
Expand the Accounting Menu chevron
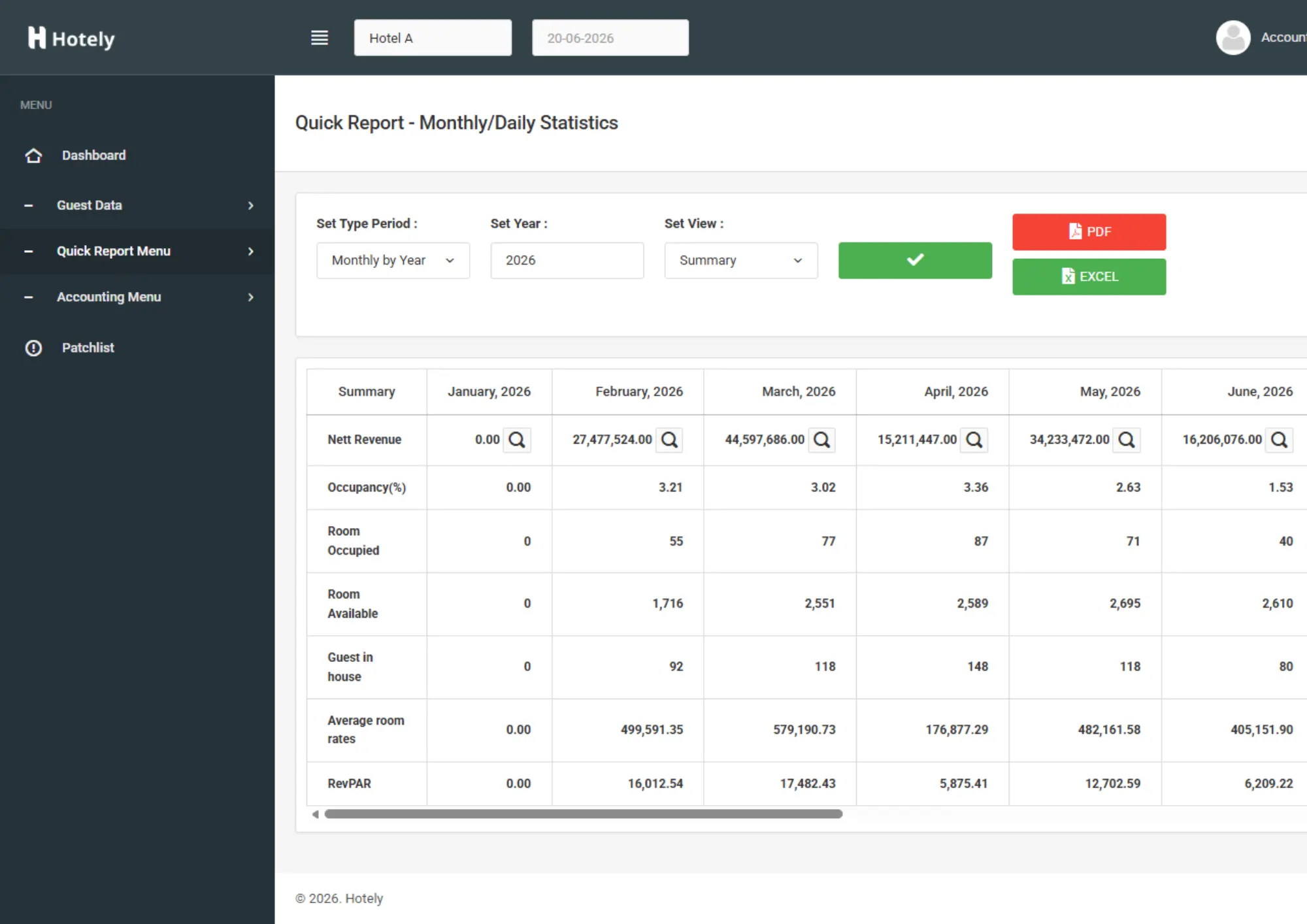pyautogui.click(x=250, y=297)
